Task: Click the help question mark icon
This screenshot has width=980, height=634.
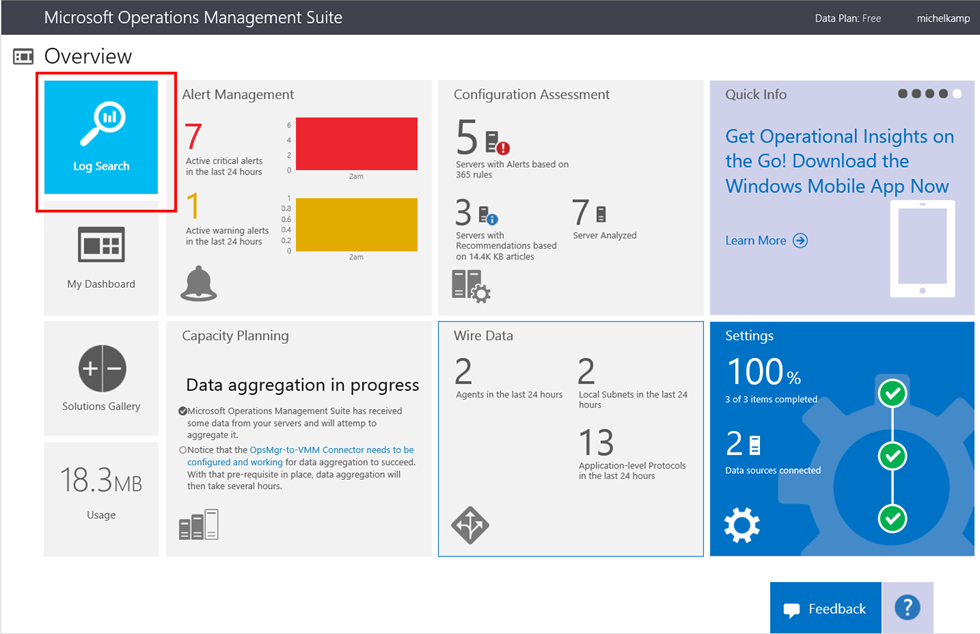Action: click(x=907, y=607)
